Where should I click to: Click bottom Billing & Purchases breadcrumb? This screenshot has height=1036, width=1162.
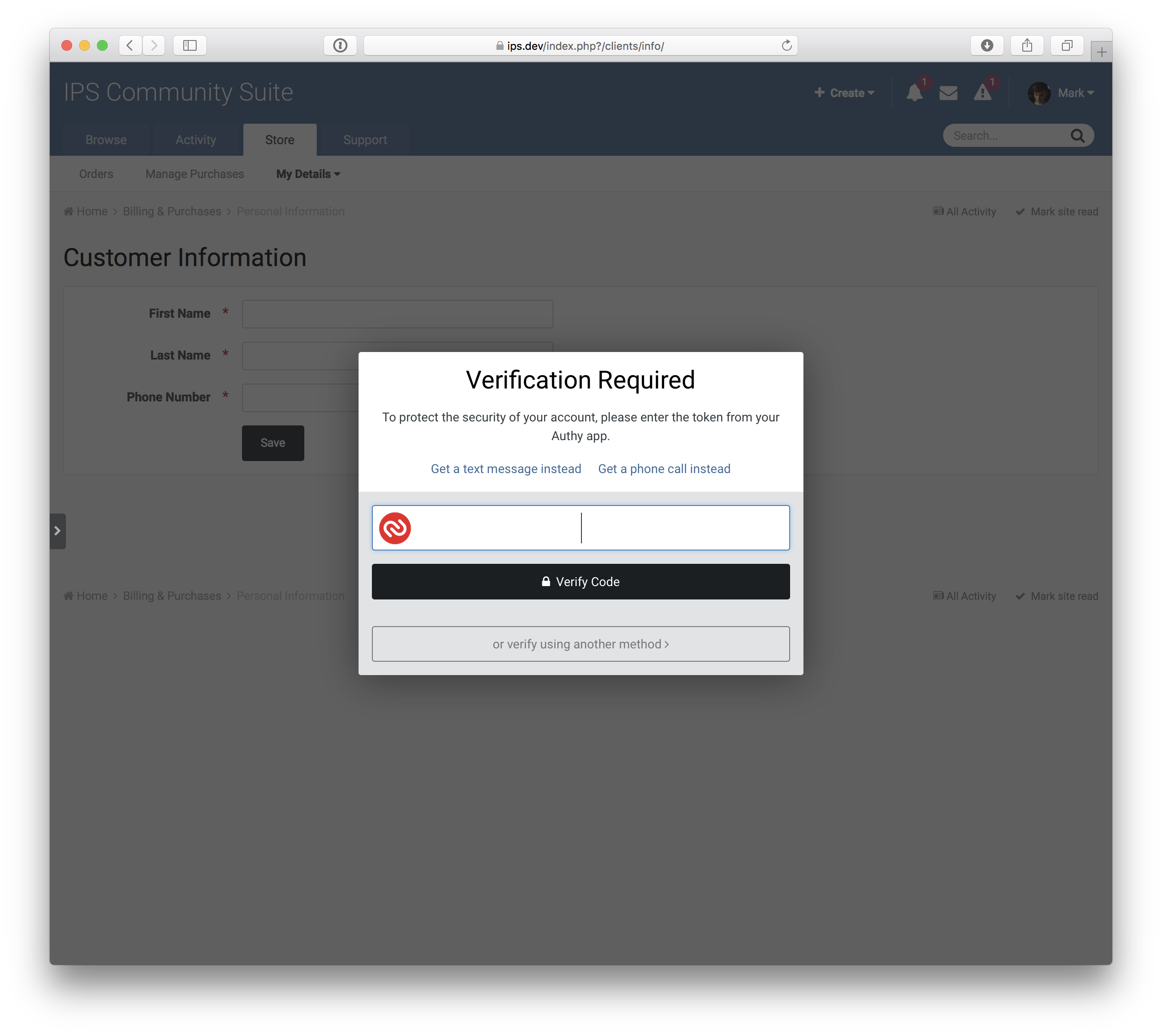pyautogui.click(x=172, y=596)
